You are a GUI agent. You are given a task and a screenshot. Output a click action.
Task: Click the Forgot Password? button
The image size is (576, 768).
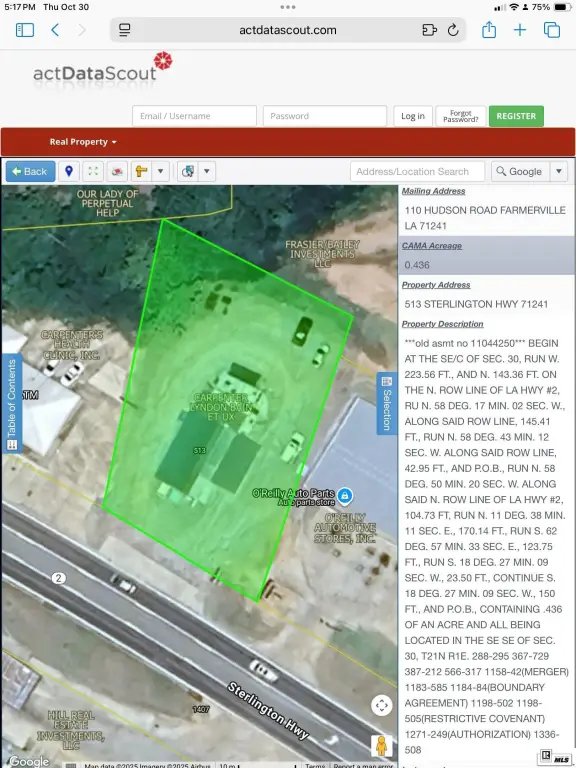coord(461,116)
